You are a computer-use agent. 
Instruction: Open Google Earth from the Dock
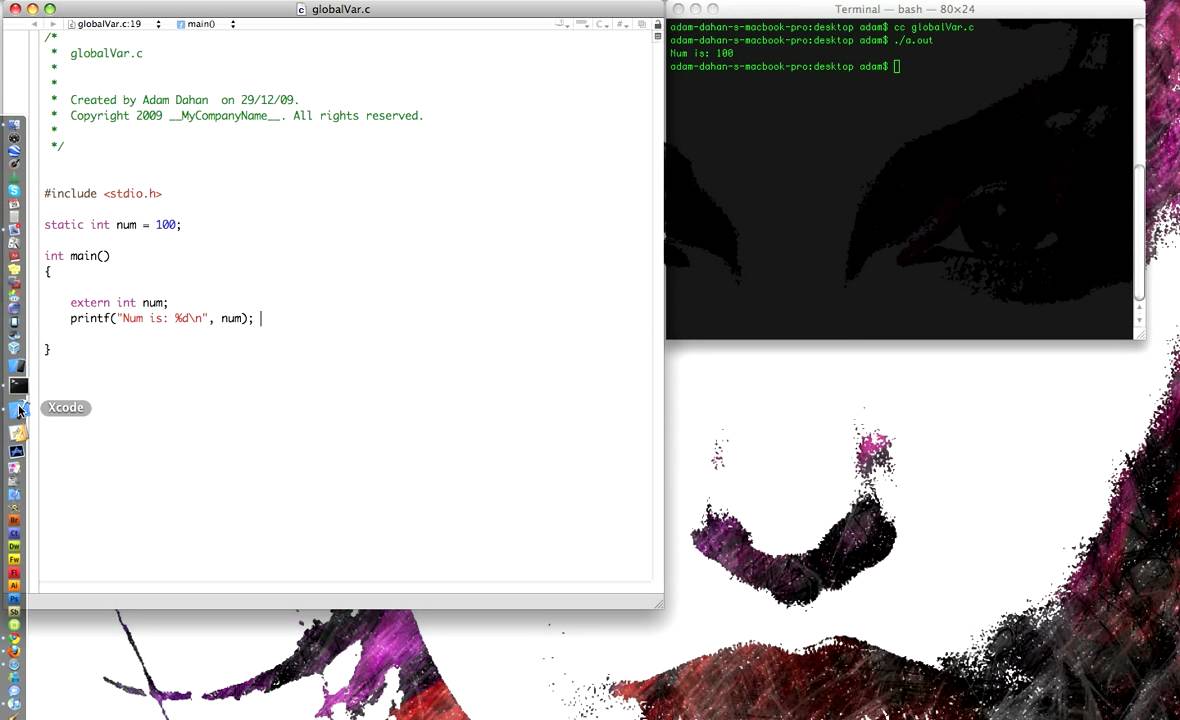[x=14, y=150]
